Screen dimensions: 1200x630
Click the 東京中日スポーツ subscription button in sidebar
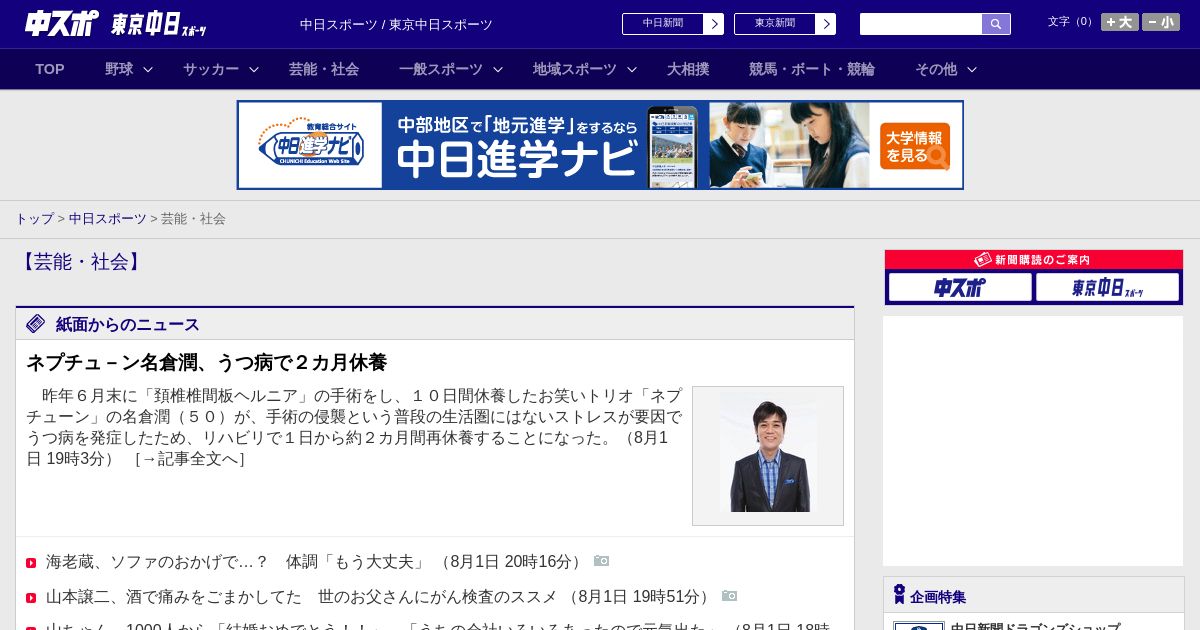click(1107, 287)
